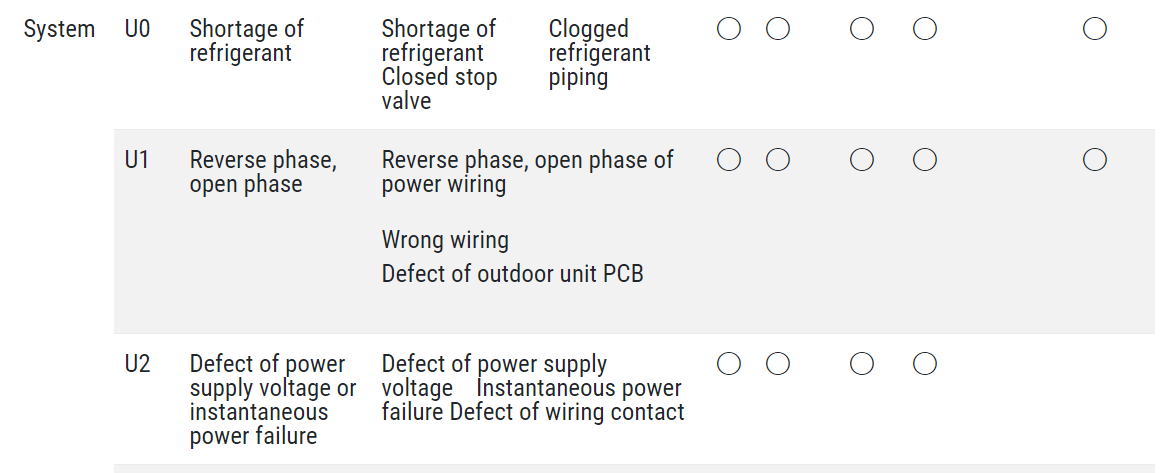Select the second circle in the U0 row
The width and height of the screenshot is (1174, 473).
(778, 29)
